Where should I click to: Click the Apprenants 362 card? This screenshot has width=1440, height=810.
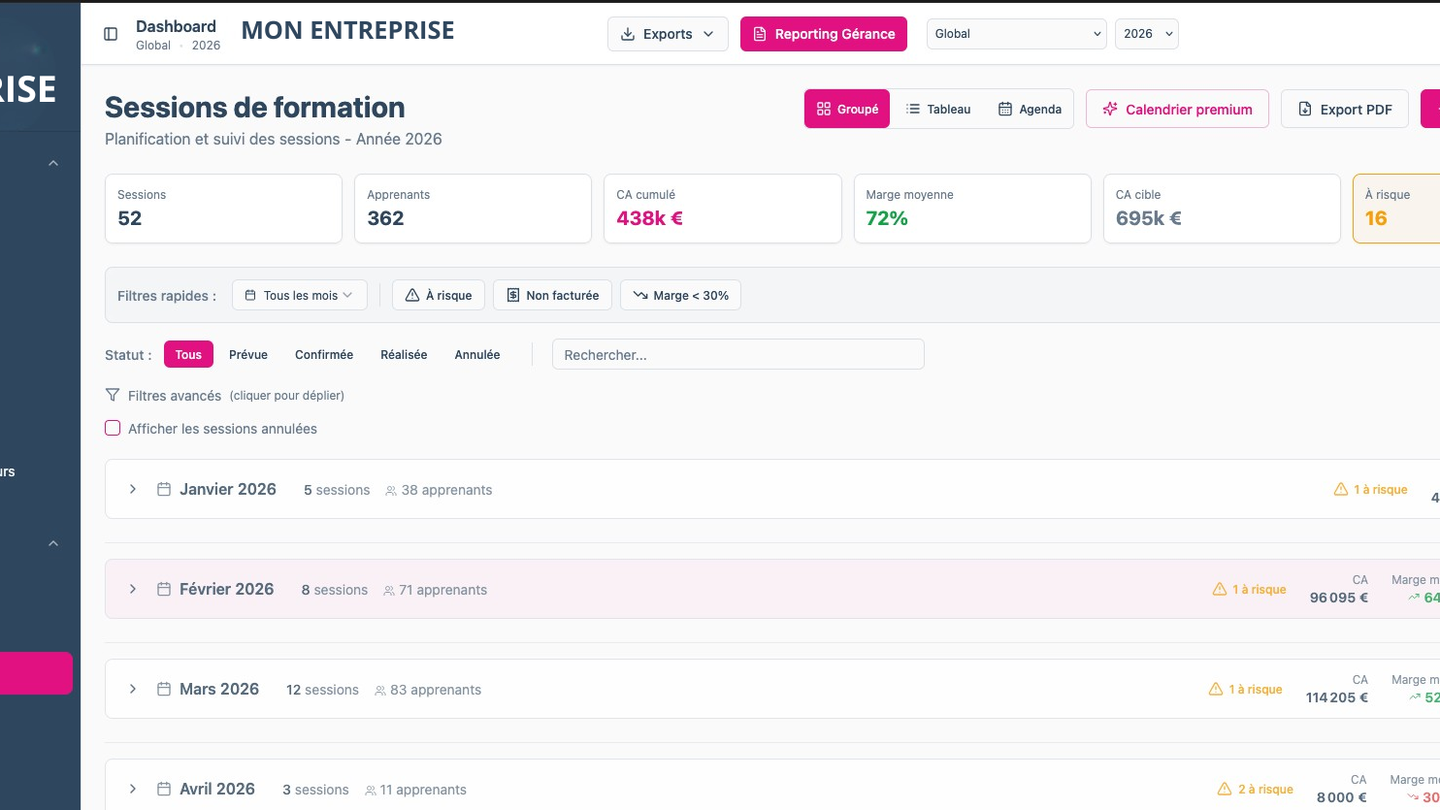pos(473,208)
